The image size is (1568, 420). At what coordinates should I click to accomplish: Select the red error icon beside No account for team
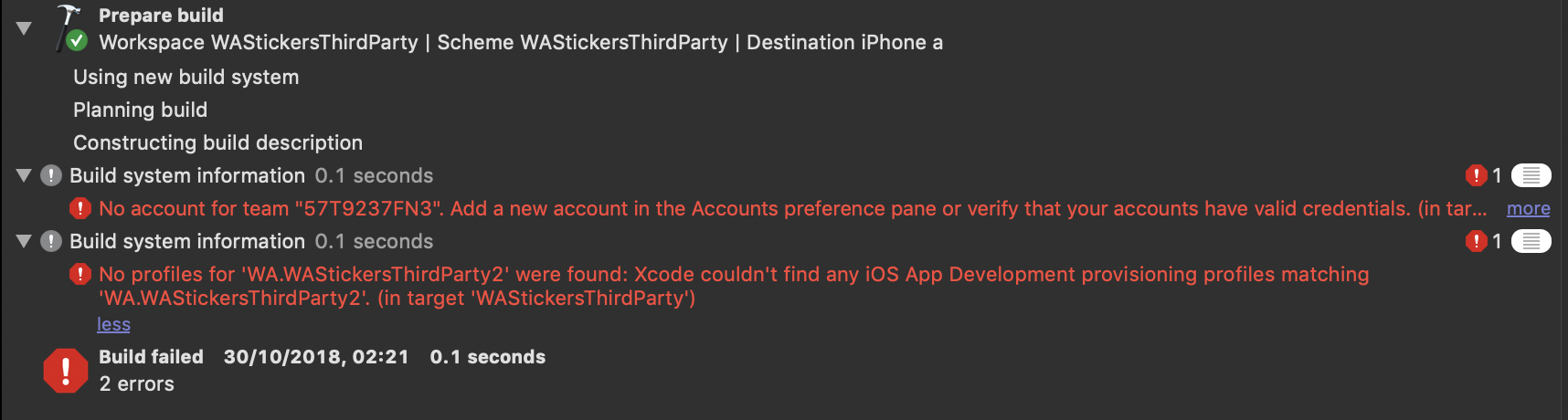80,208
